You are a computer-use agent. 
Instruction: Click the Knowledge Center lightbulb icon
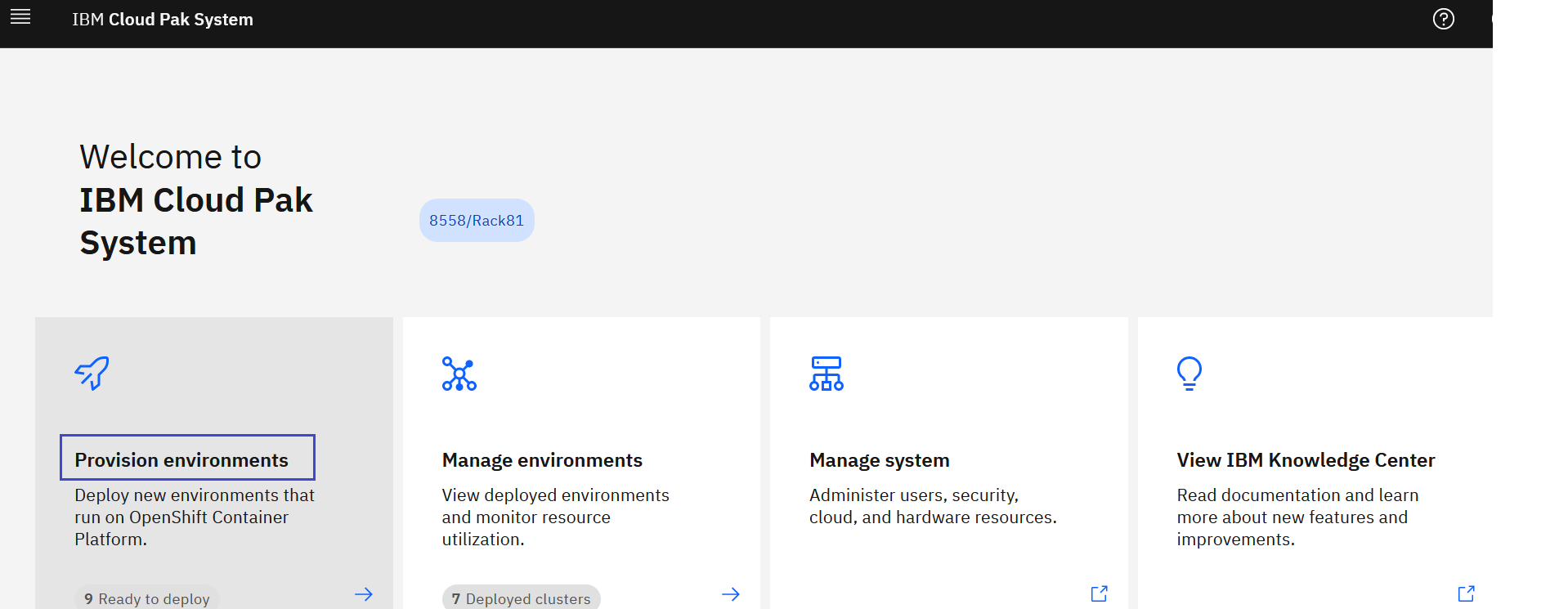click(x=1189, y=374)
